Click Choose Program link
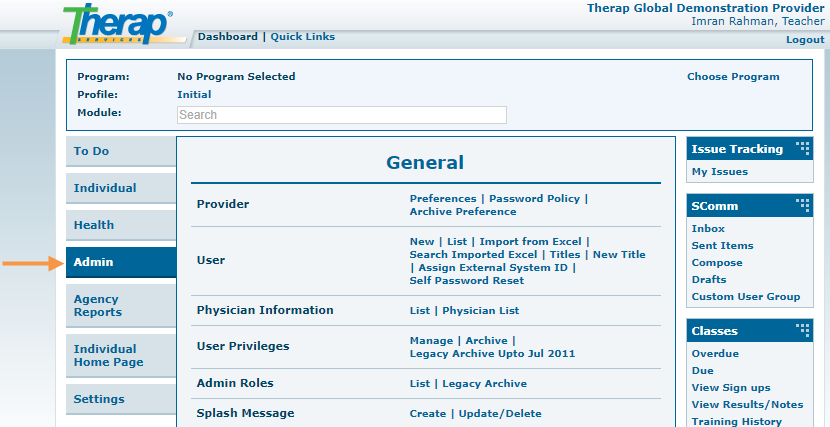Image resolution: width=830 pixels, height=427 pixels. (x=733, y=77)
